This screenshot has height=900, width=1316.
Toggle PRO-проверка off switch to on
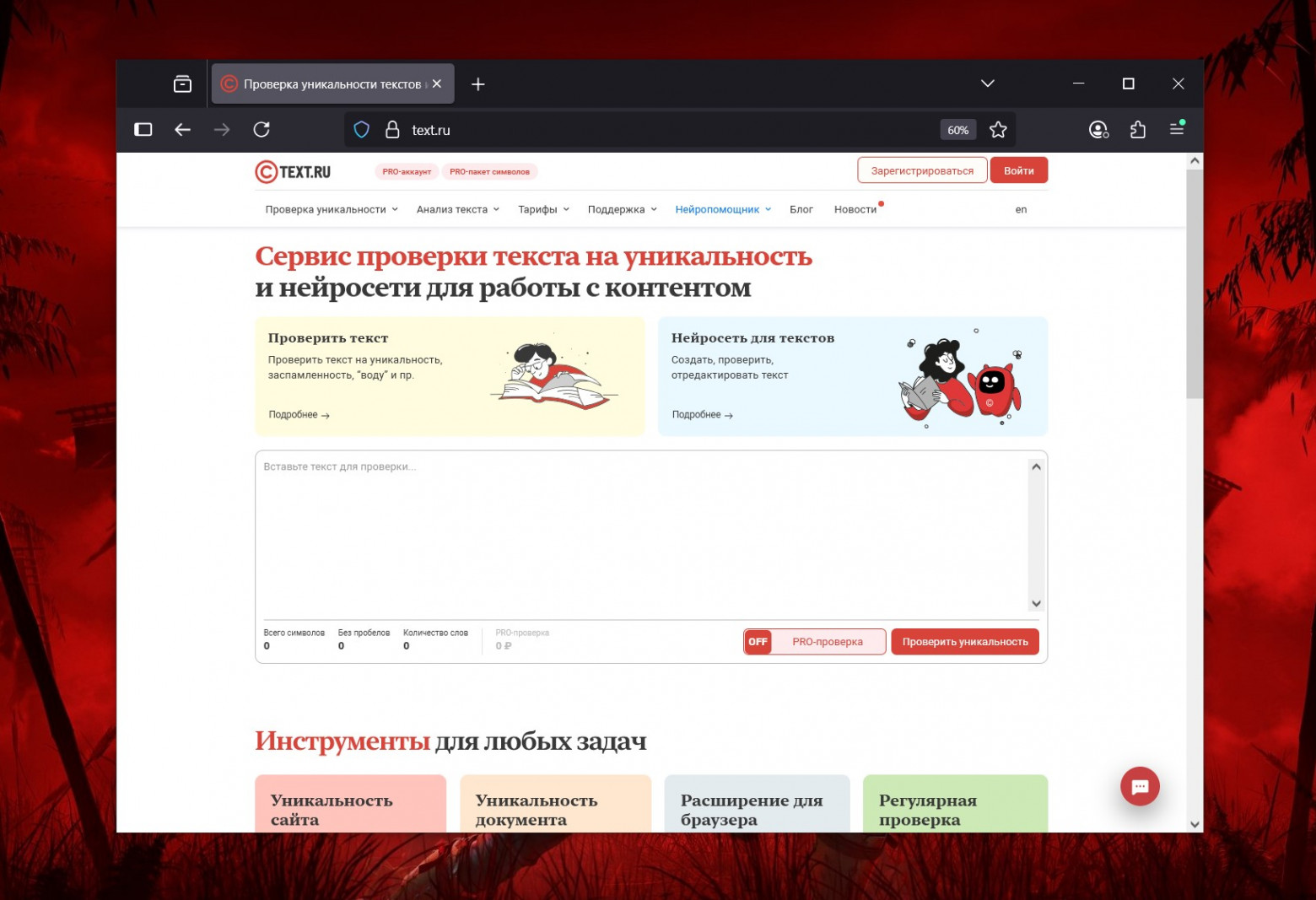pos(757,641)
